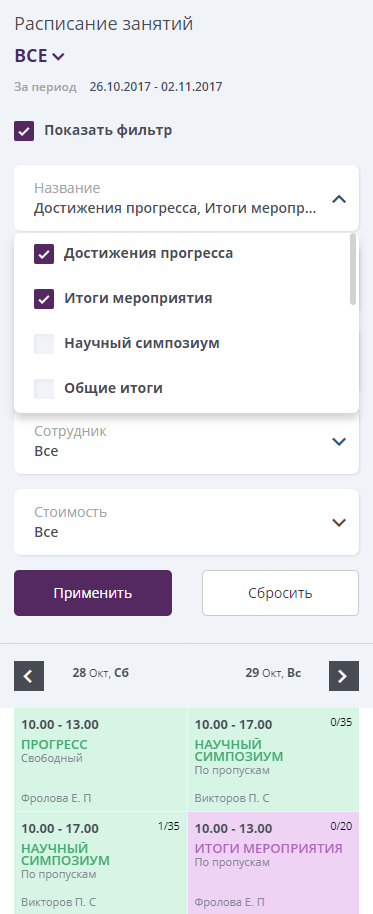This screenshot has width=373, height=914.
Task: Click chevron next to ВСЕ heading
Action: coord(58,57)
